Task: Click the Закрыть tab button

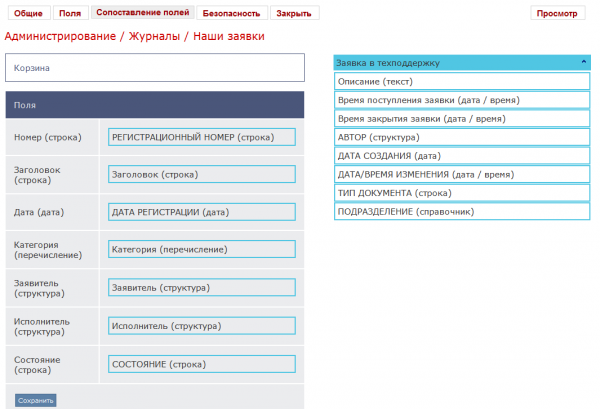Action: coord(294,14)
